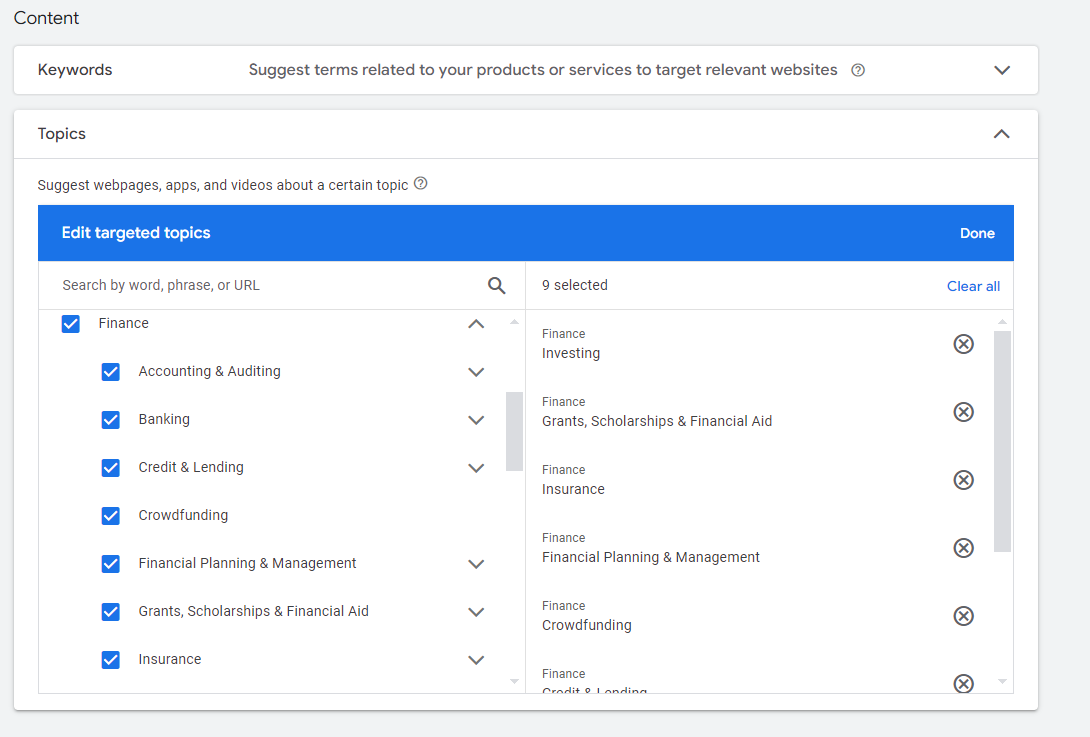Click the search by word input field
Viewport: 1090px width, 737px height.
point(250,285)
